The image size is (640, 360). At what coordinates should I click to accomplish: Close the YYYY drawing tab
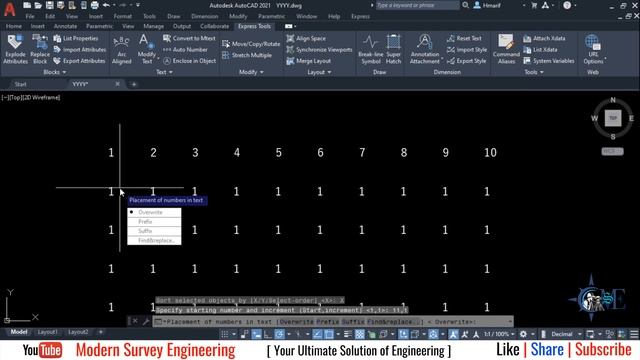[x=118, y=84]
